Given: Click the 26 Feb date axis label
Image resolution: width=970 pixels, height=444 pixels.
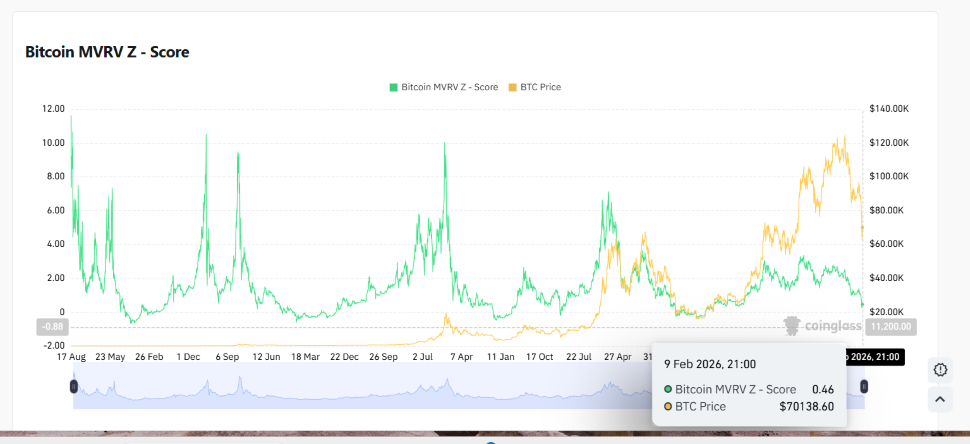Looking at the screenshot, I should tap(149, 357).
